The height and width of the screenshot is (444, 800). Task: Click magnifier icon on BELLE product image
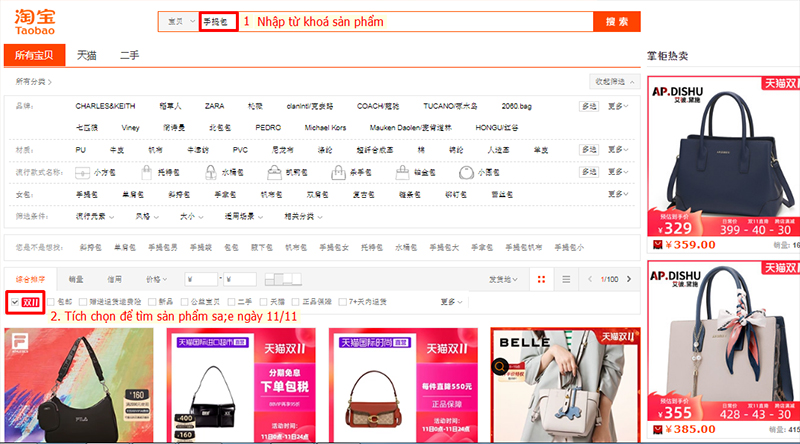(500, 366)
